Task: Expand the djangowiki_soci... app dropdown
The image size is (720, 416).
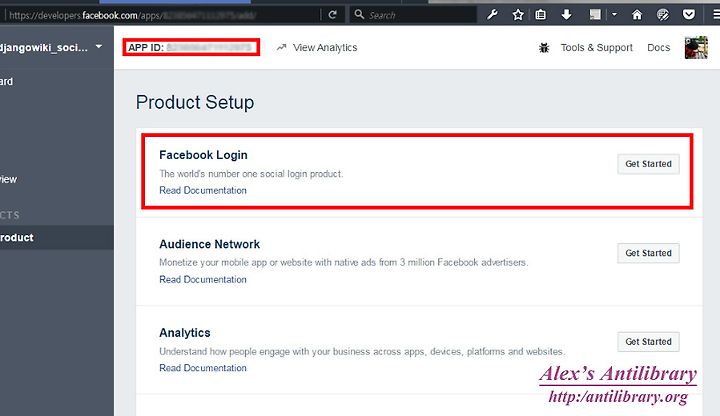Action: click(x=99, y=47)
